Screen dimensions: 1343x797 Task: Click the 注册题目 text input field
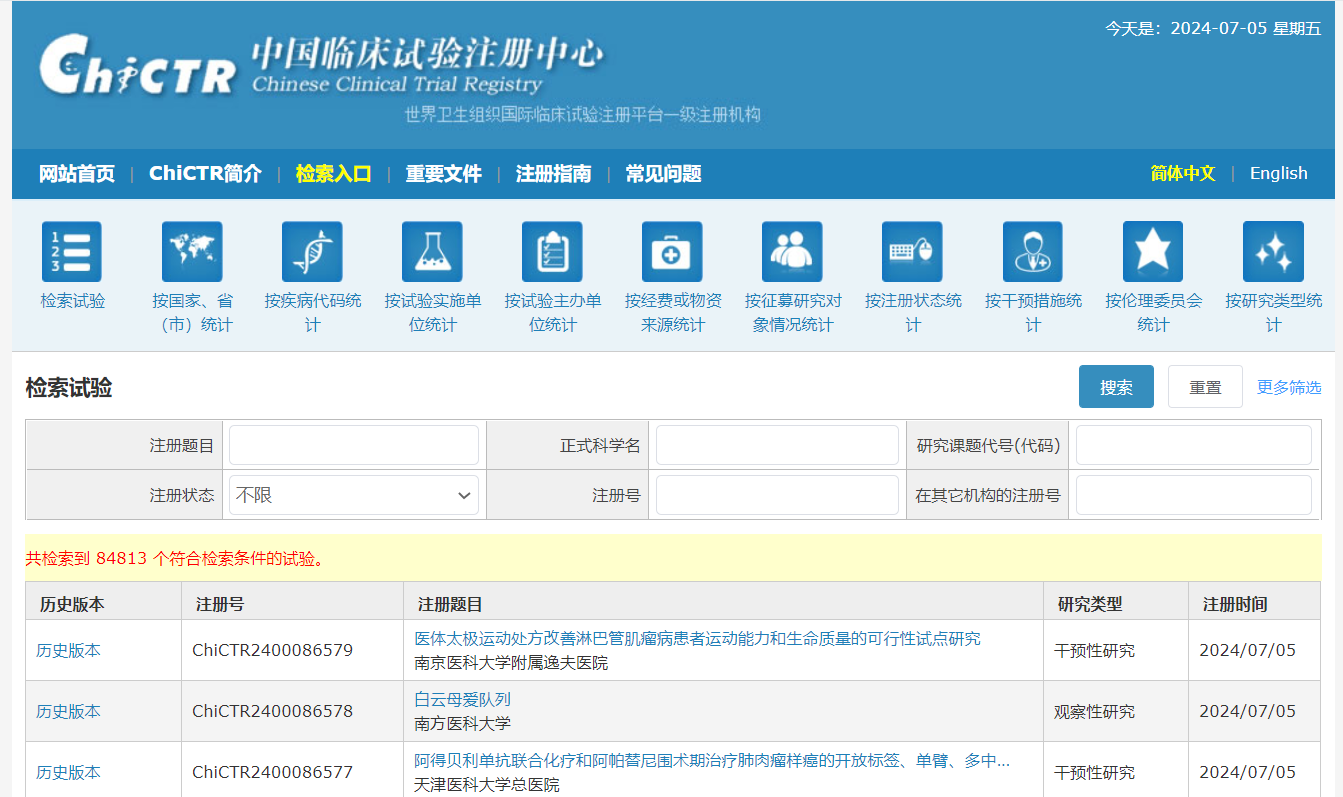tap(354, 445)
